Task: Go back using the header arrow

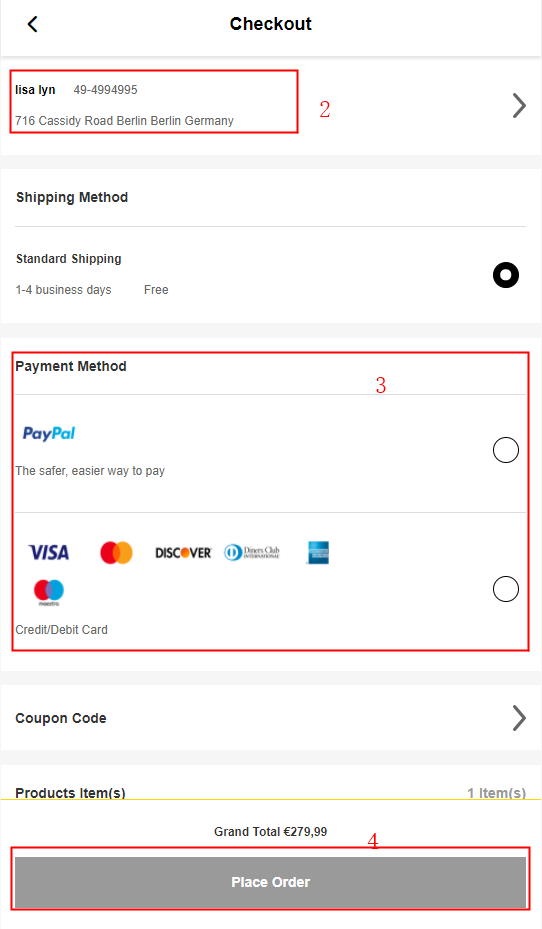Action: pos(33,24)
